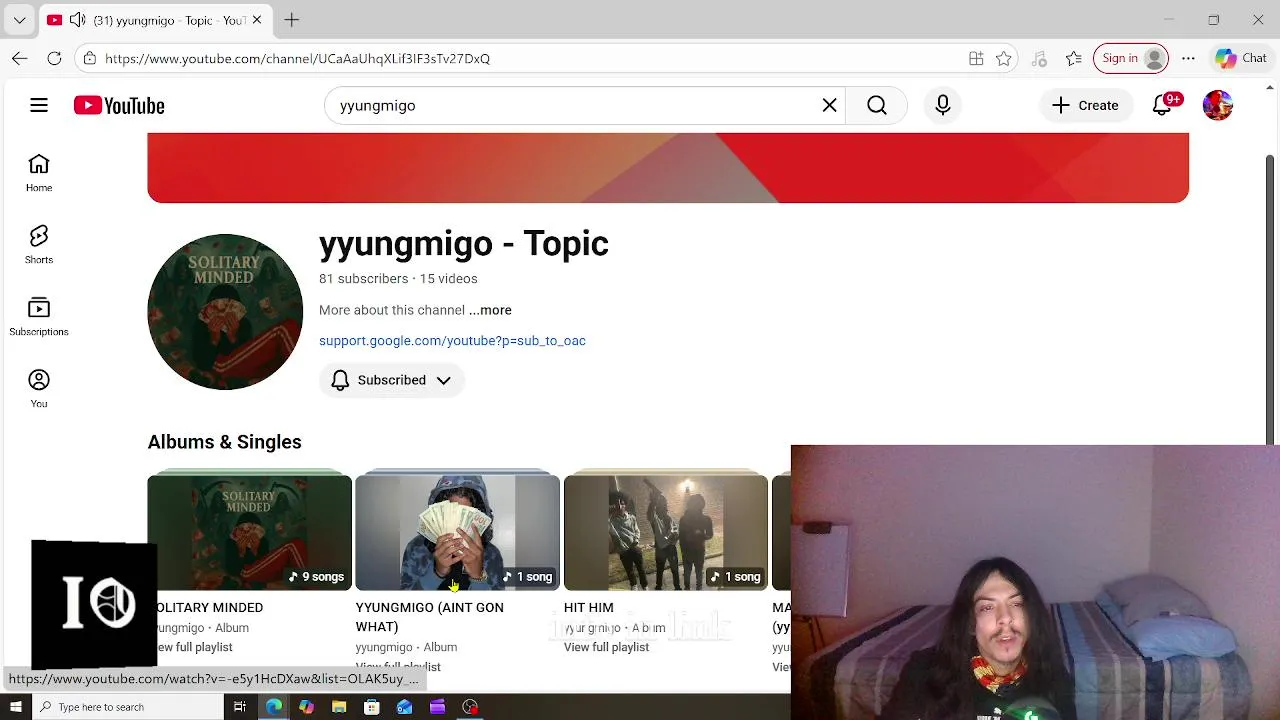Screen dimensions: 1280x720
Task: Click the 81 subscribers text
Action: click(x=363, y=279)
